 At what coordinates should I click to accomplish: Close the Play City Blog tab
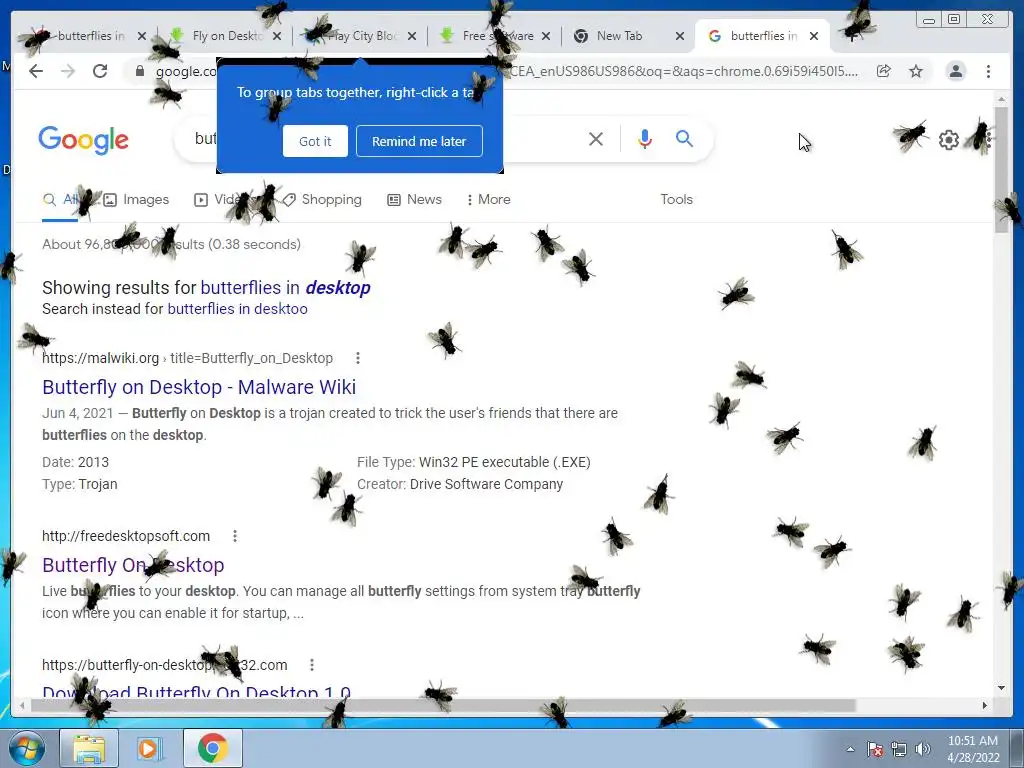pos(412,36)
